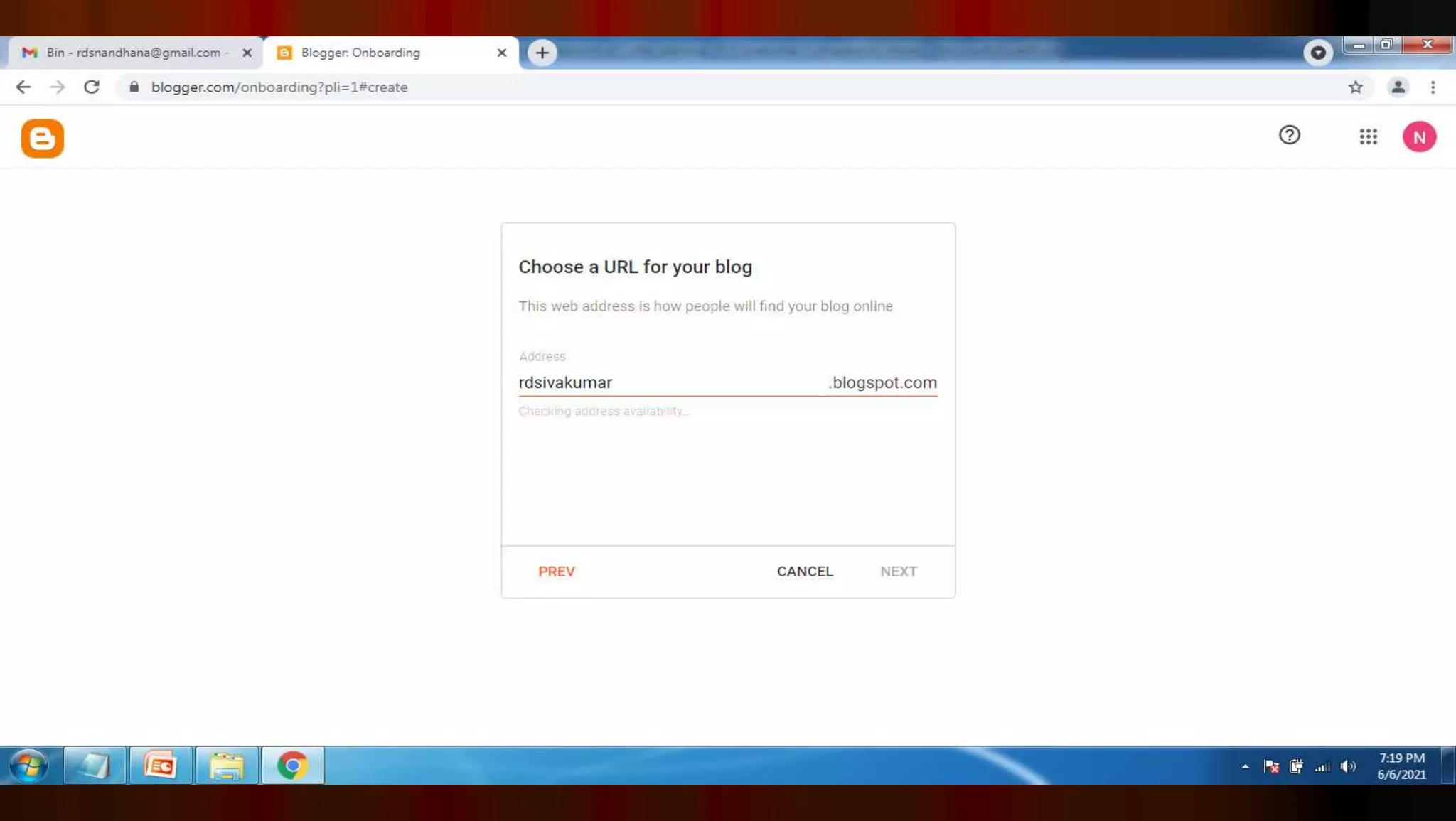
Task: Open a new browser tab
Action: (x=542, y=53)
